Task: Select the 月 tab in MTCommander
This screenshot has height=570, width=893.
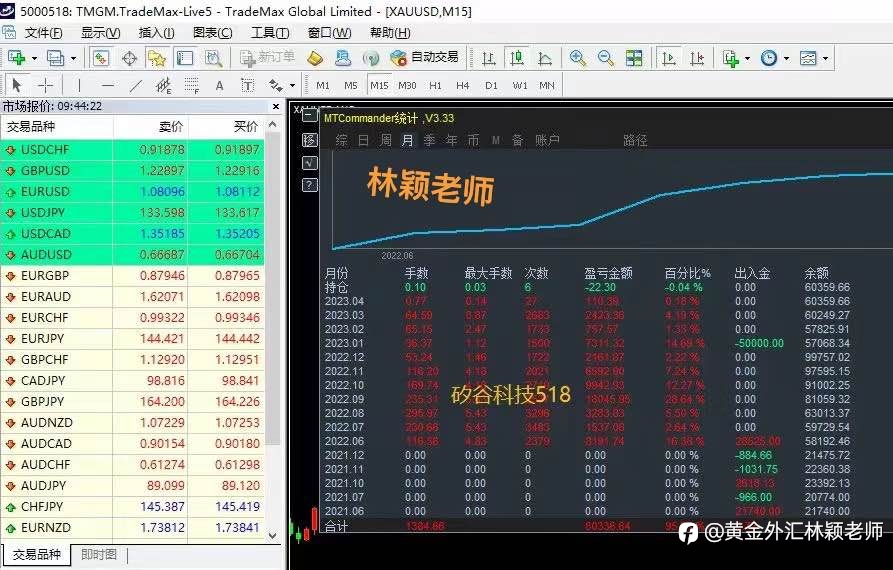Action: 407,140
